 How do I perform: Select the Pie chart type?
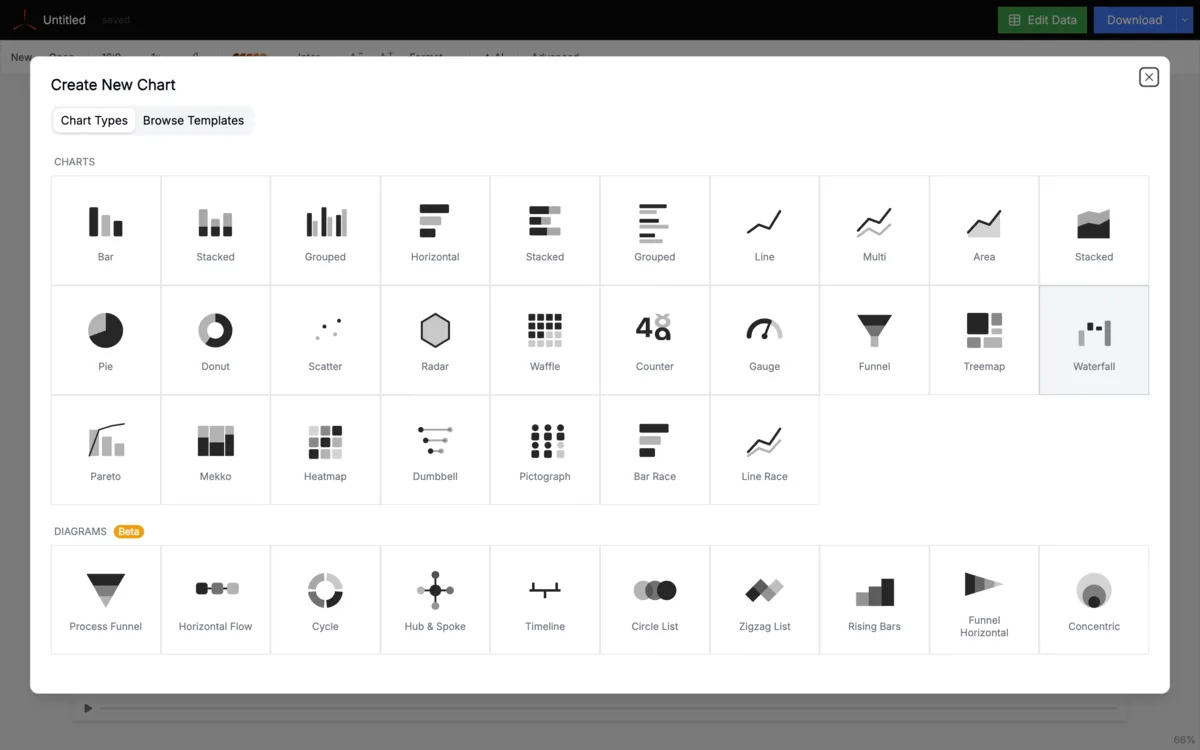pos(106,340)
